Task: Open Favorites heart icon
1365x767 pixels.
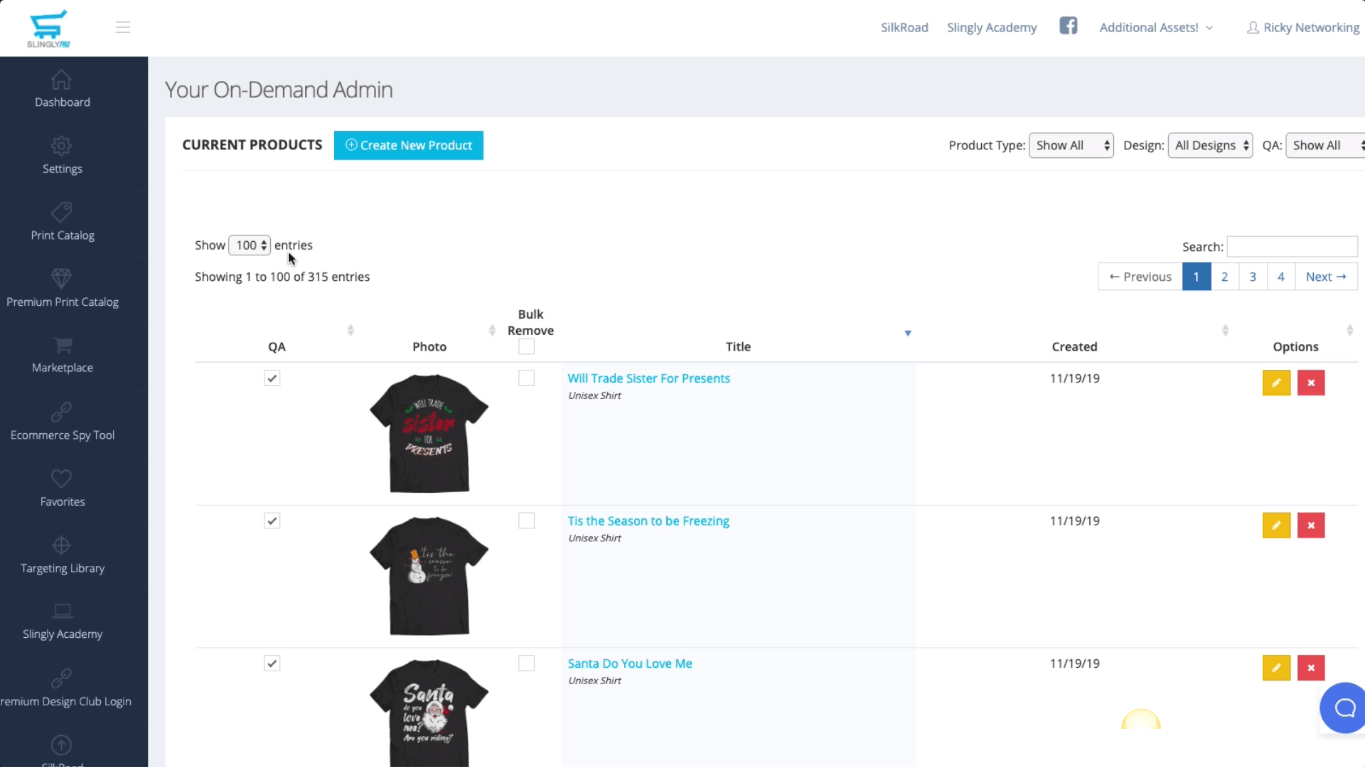Action: [61, 478]
